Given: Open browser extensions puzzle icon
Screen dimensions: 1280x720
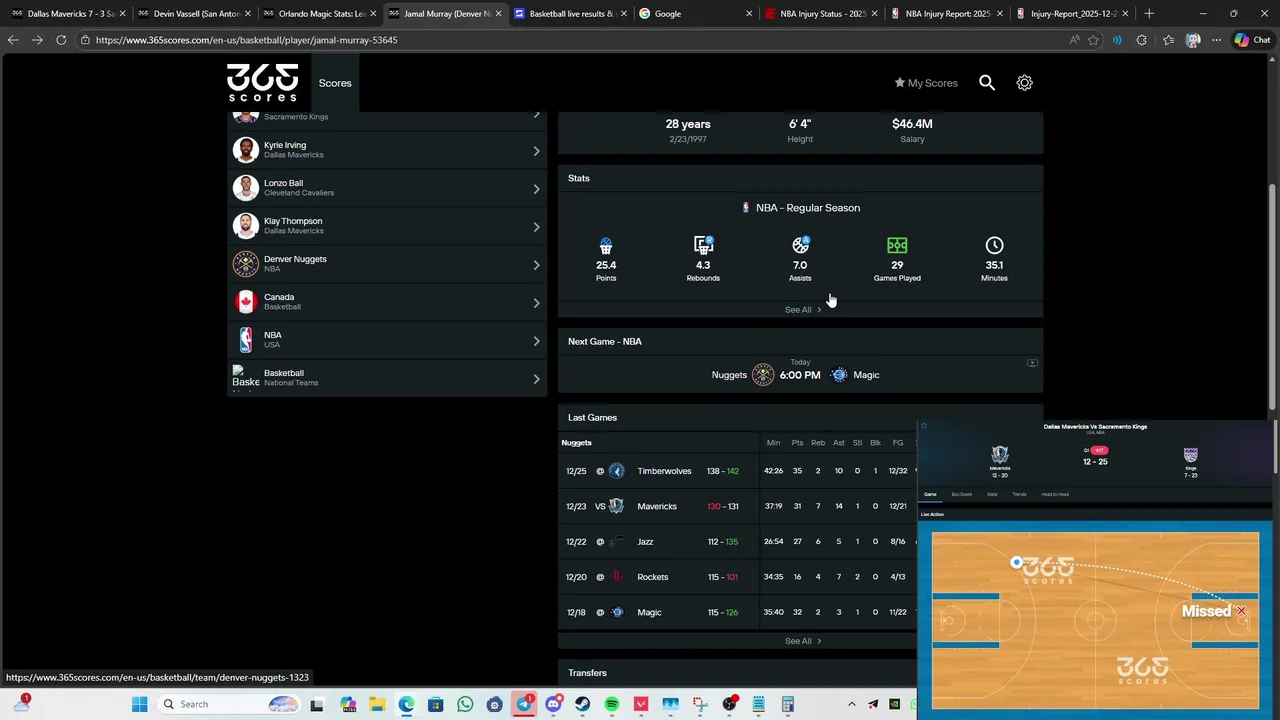Looking at the screenshot, I should [x=1142, y=40].
